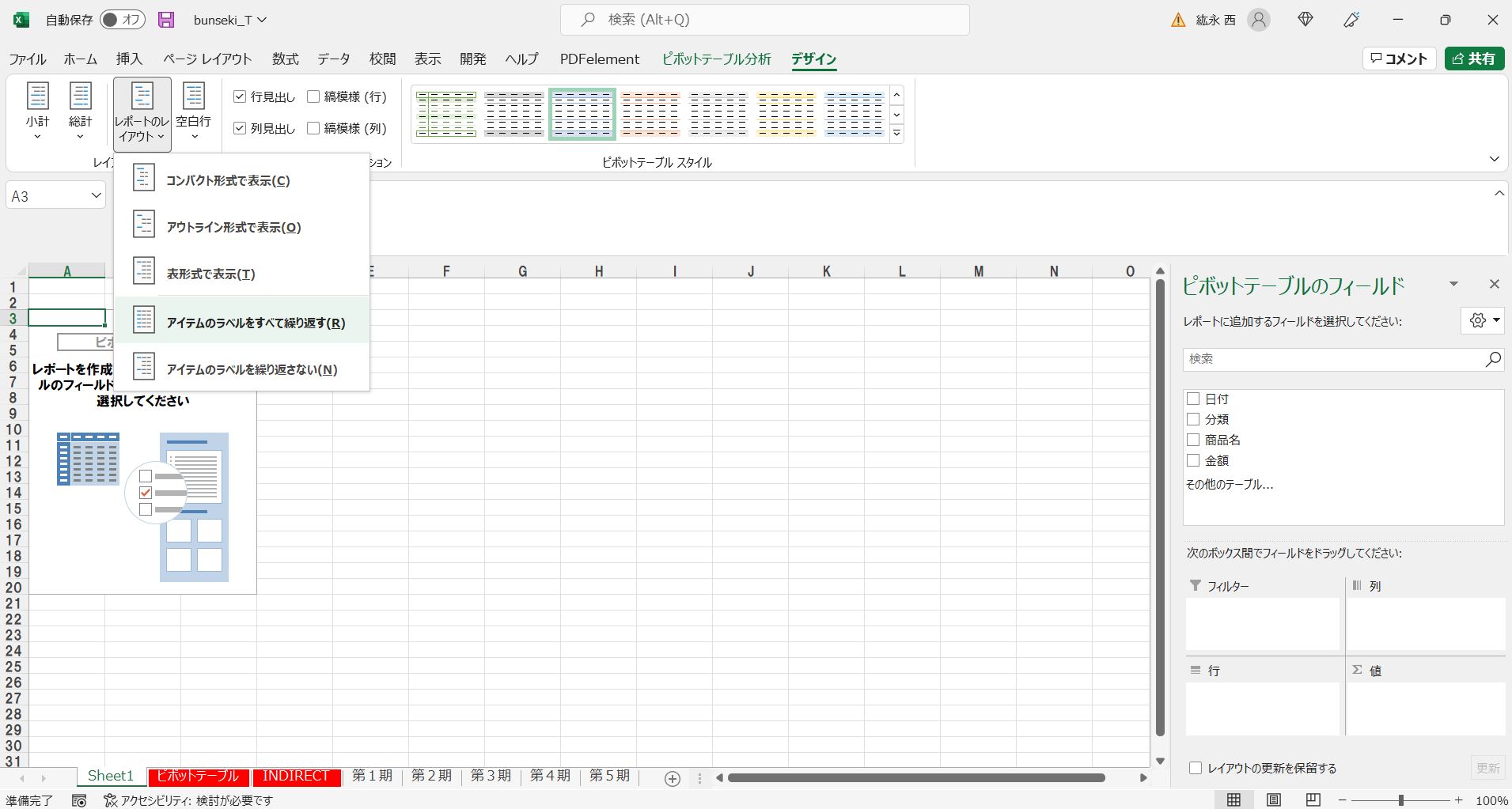Expand the pivot table styles gallery
Image resolution: width=1512 pixels, height=809 pixels.
pos(896,134)
